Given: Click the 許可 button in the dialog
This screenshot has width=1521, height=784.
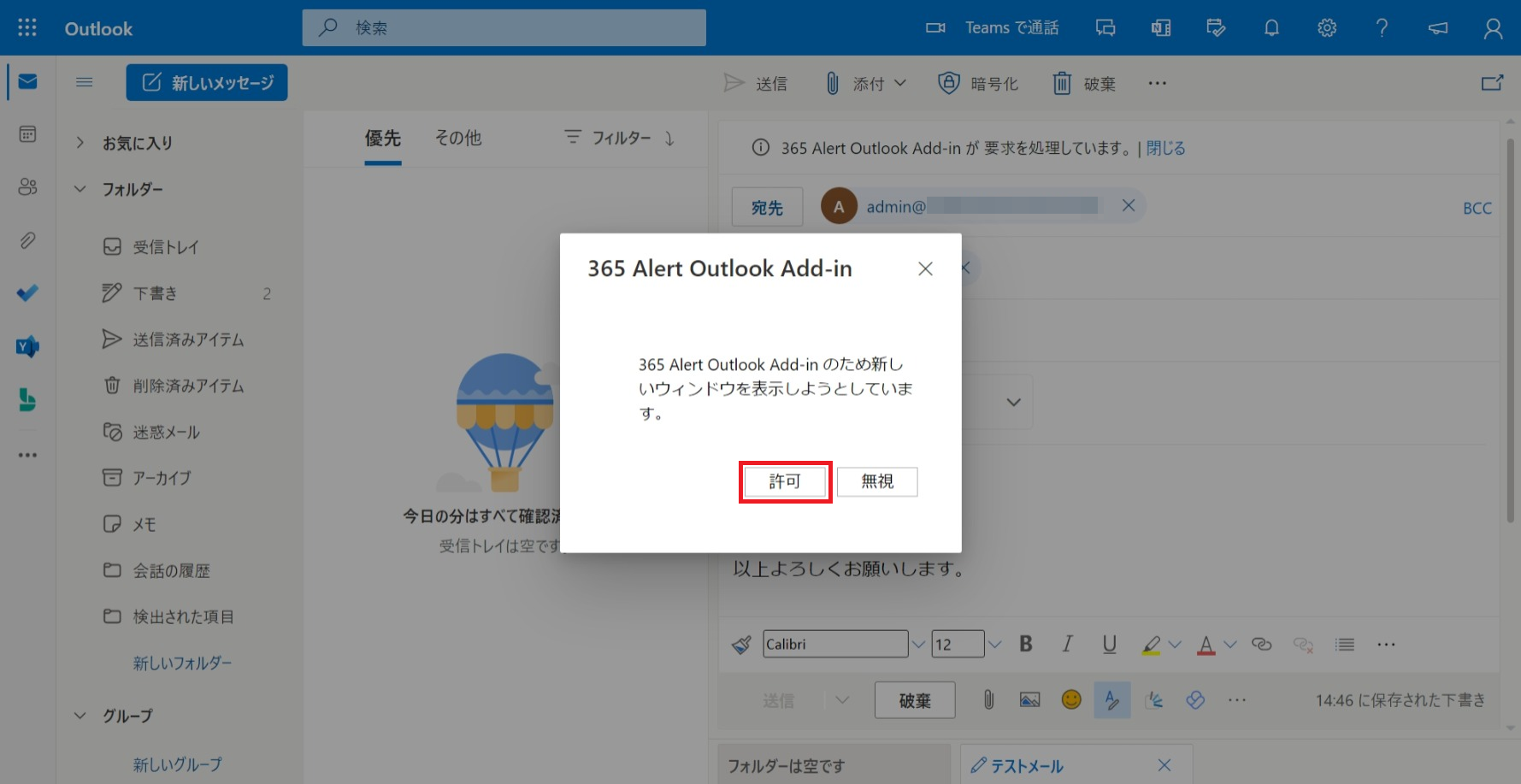Looking at the screenshot, I should click(785, 481).
